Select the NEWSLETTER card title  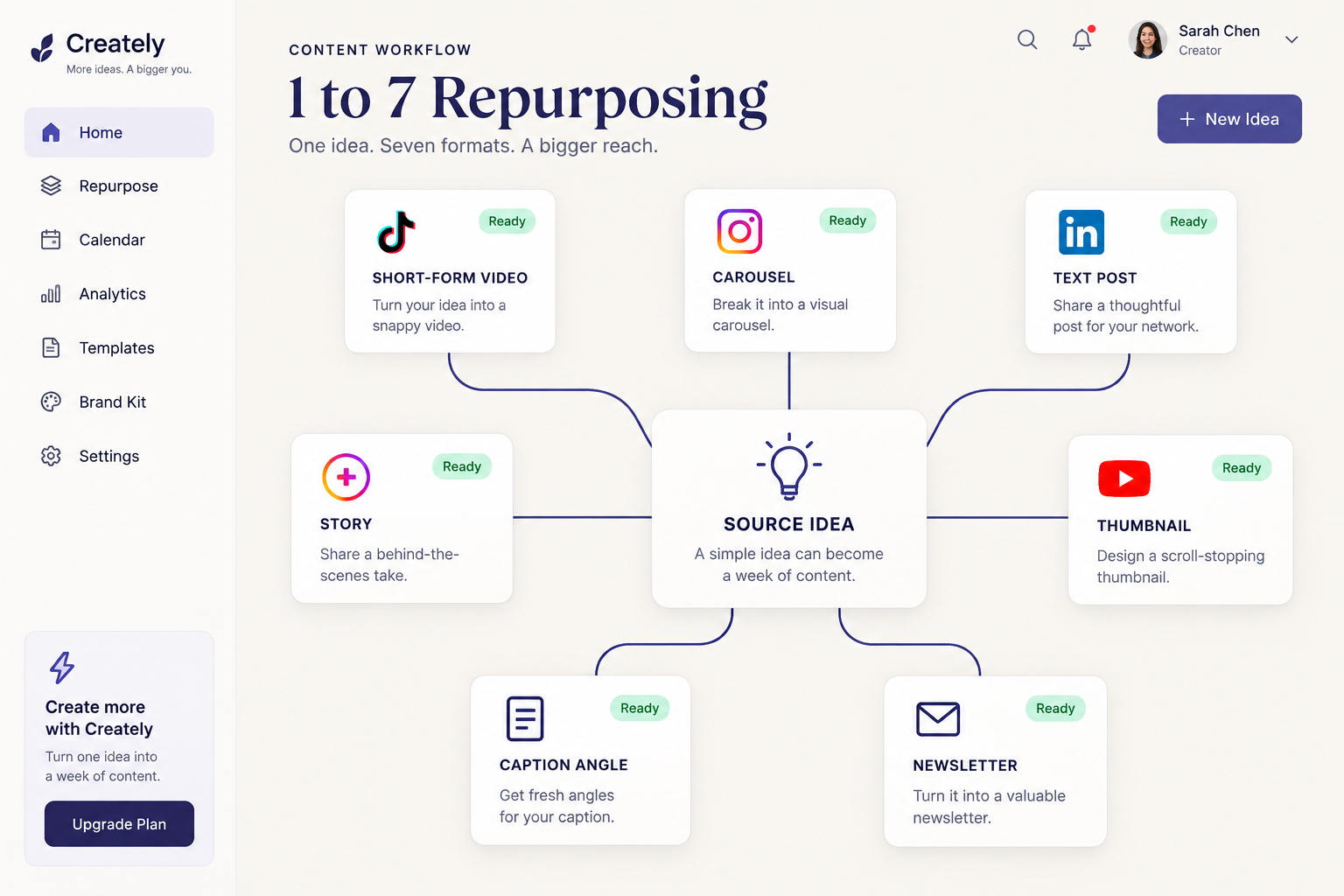pyautogui.click(x=965, y=766)
